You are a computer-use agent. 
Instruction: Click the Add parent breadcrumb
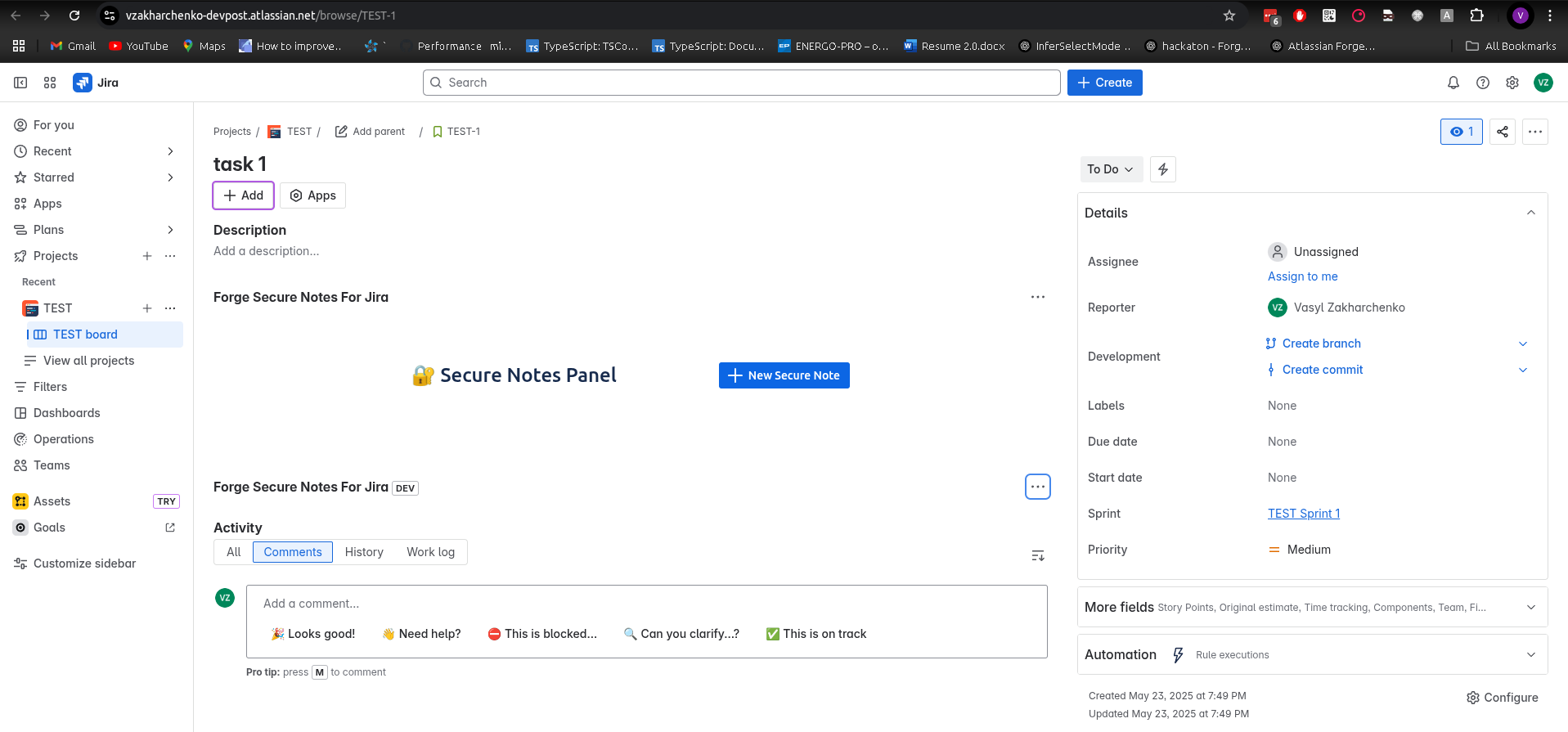tap(370, 132)
